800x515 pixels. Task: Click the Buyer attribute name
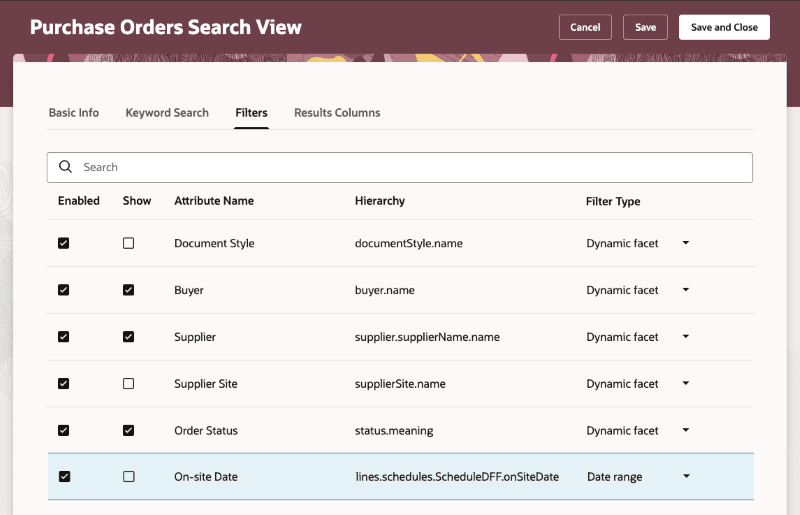189,290
